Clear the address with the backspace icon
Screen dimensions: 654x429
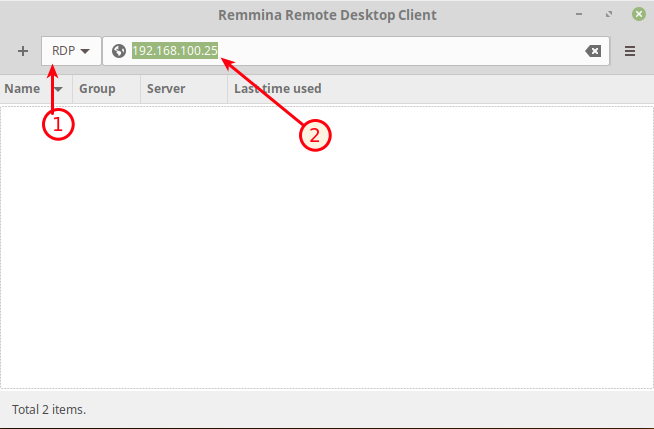pyautogui.click(x=593, y=51)
